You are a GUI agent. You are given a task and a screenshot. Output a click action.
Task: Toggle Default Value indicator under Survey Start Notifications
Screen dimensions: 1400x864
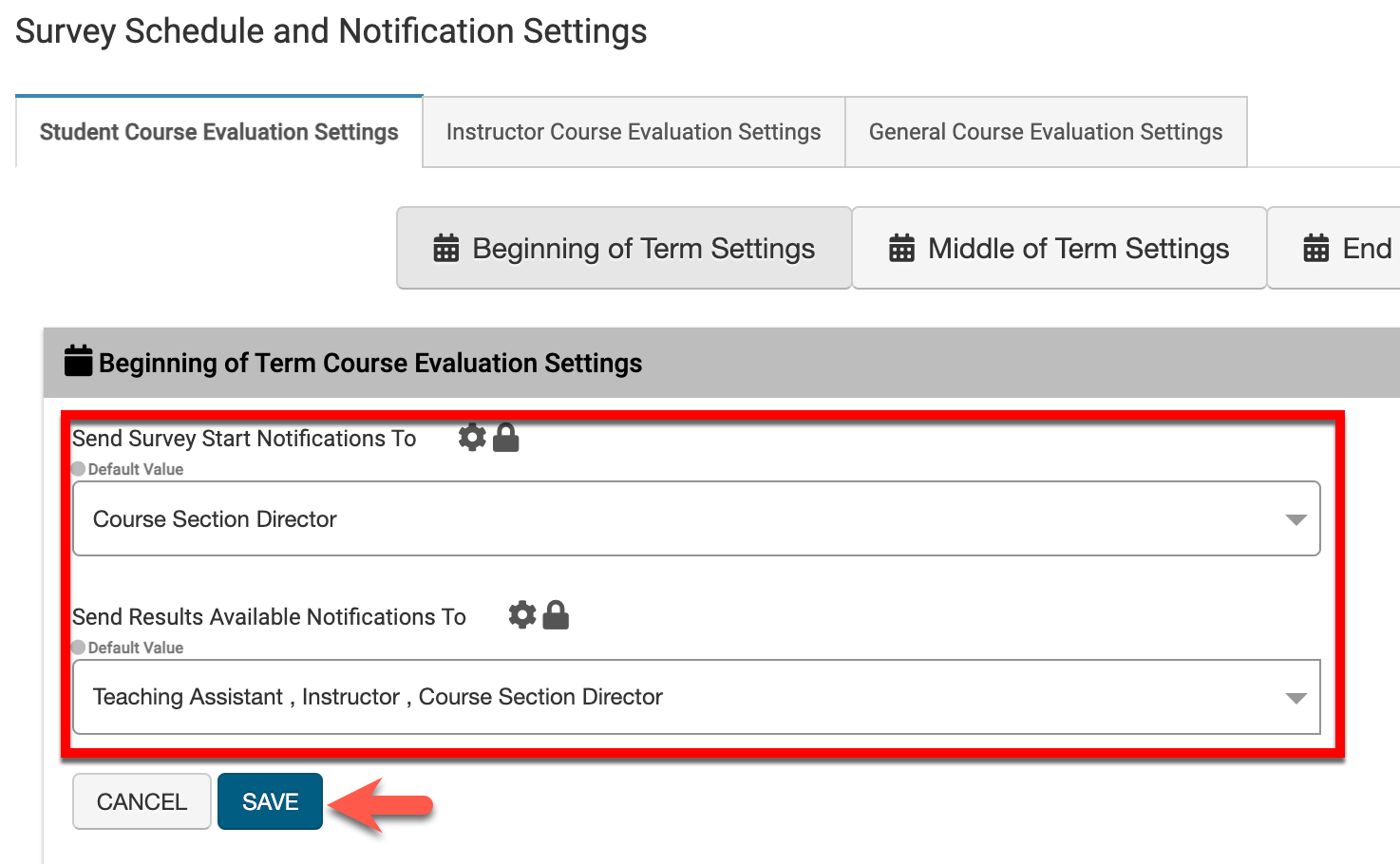79,469
